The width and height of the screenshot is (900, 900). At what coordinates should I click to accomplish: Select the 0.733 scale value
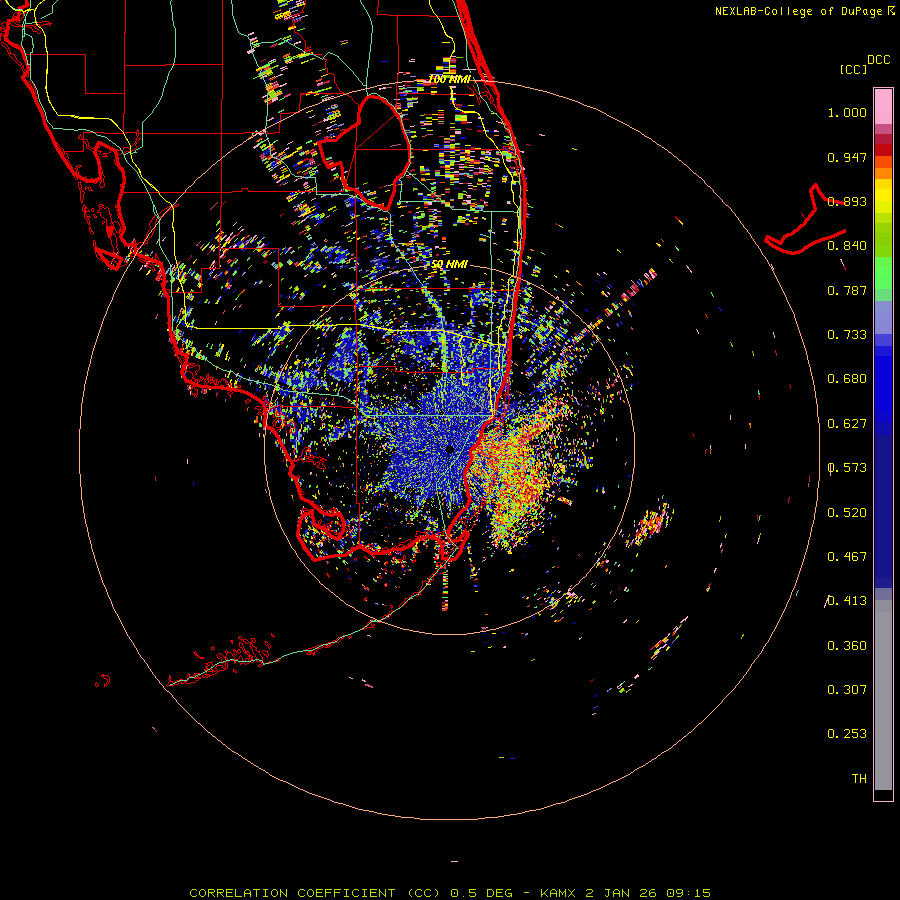[847, 335]
